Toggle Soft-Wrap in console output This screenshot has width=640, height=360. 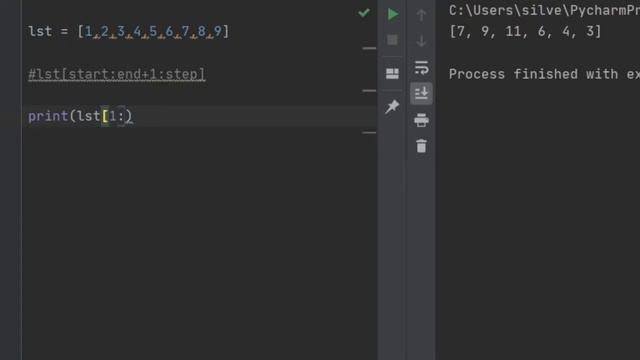pos(421,68)
